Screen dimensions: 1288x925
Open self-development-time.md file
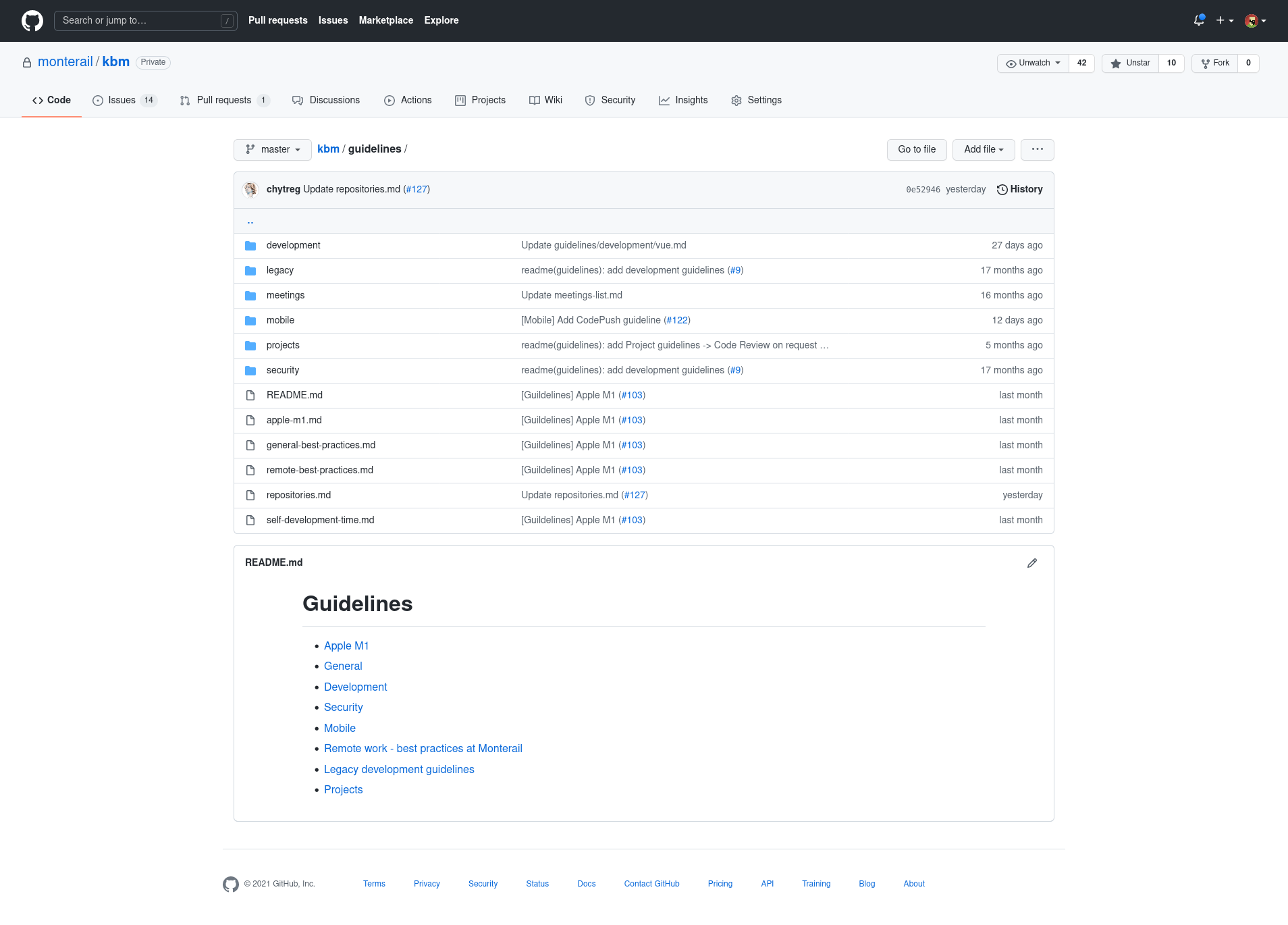click(x=321, y=520)
